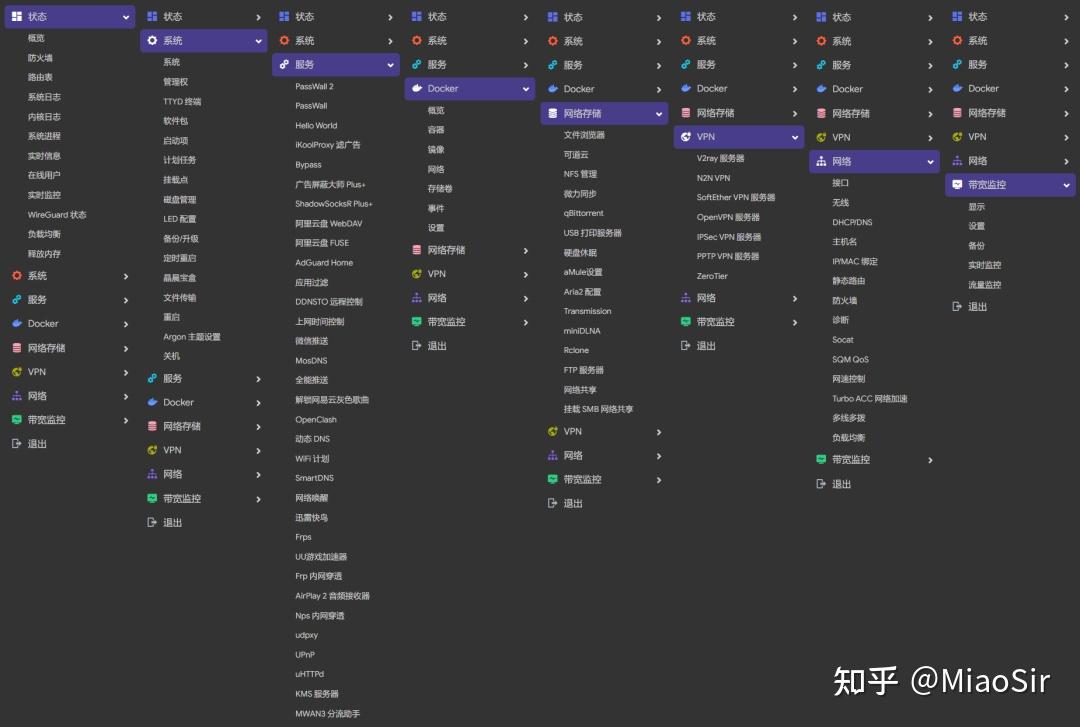Click the highlighted 网络存储 database icon
The height and width of the screenshot is (727, 1080).
[x=552, y=113]
